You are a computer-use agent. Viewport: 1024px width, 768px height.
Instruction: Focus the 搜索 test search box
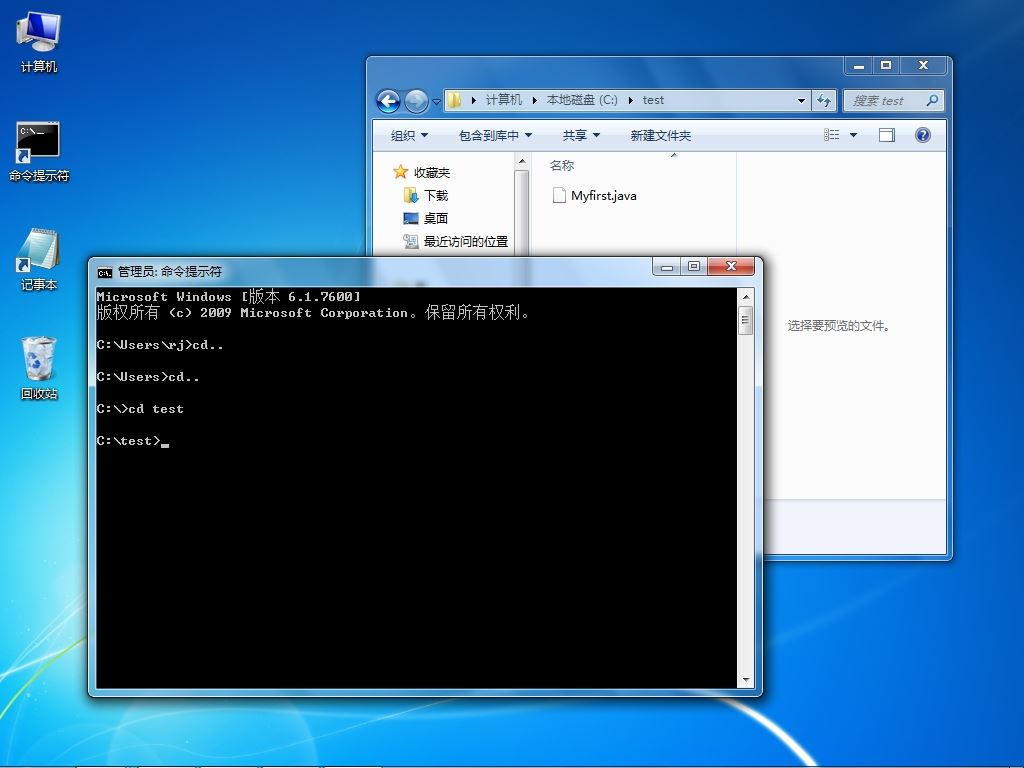[893, 101]
